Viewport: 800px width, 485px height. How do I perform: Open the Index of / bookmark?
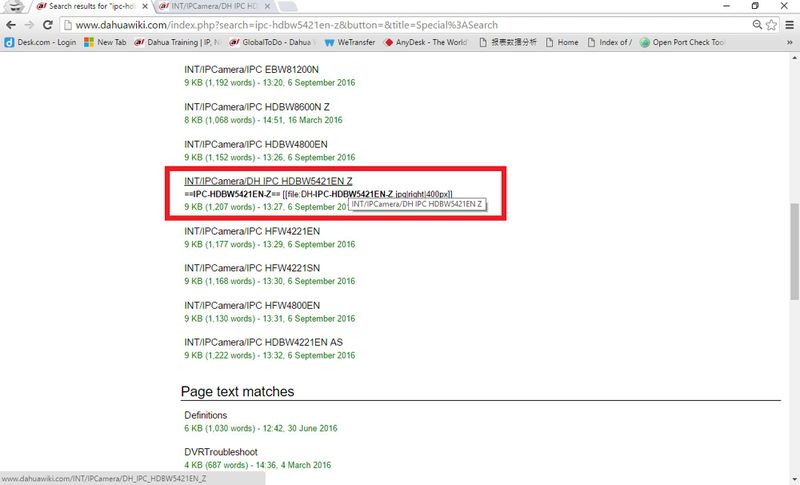[610, 42]
